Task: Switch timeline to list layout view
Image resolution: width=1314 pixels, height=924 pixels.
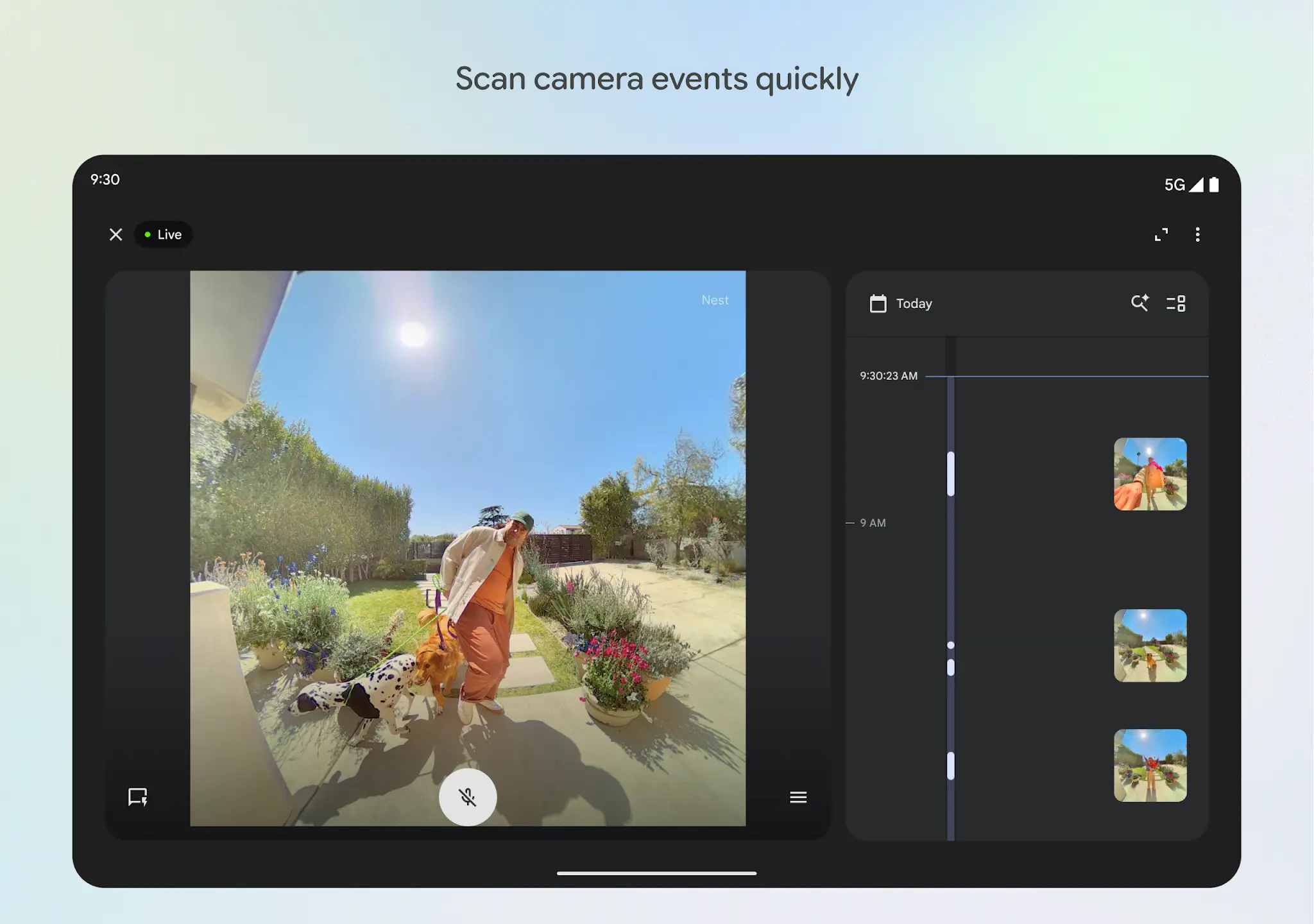Action: pos(1175,303)
